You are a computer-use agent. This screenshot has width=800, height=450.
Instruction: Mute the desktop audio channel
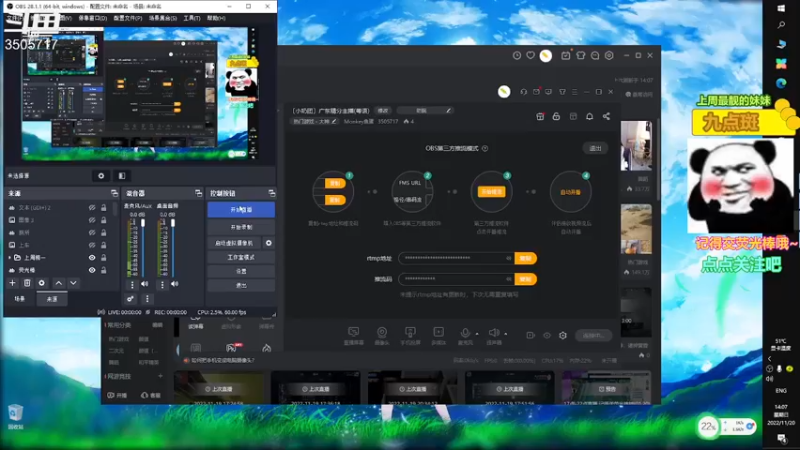(174, 284)
